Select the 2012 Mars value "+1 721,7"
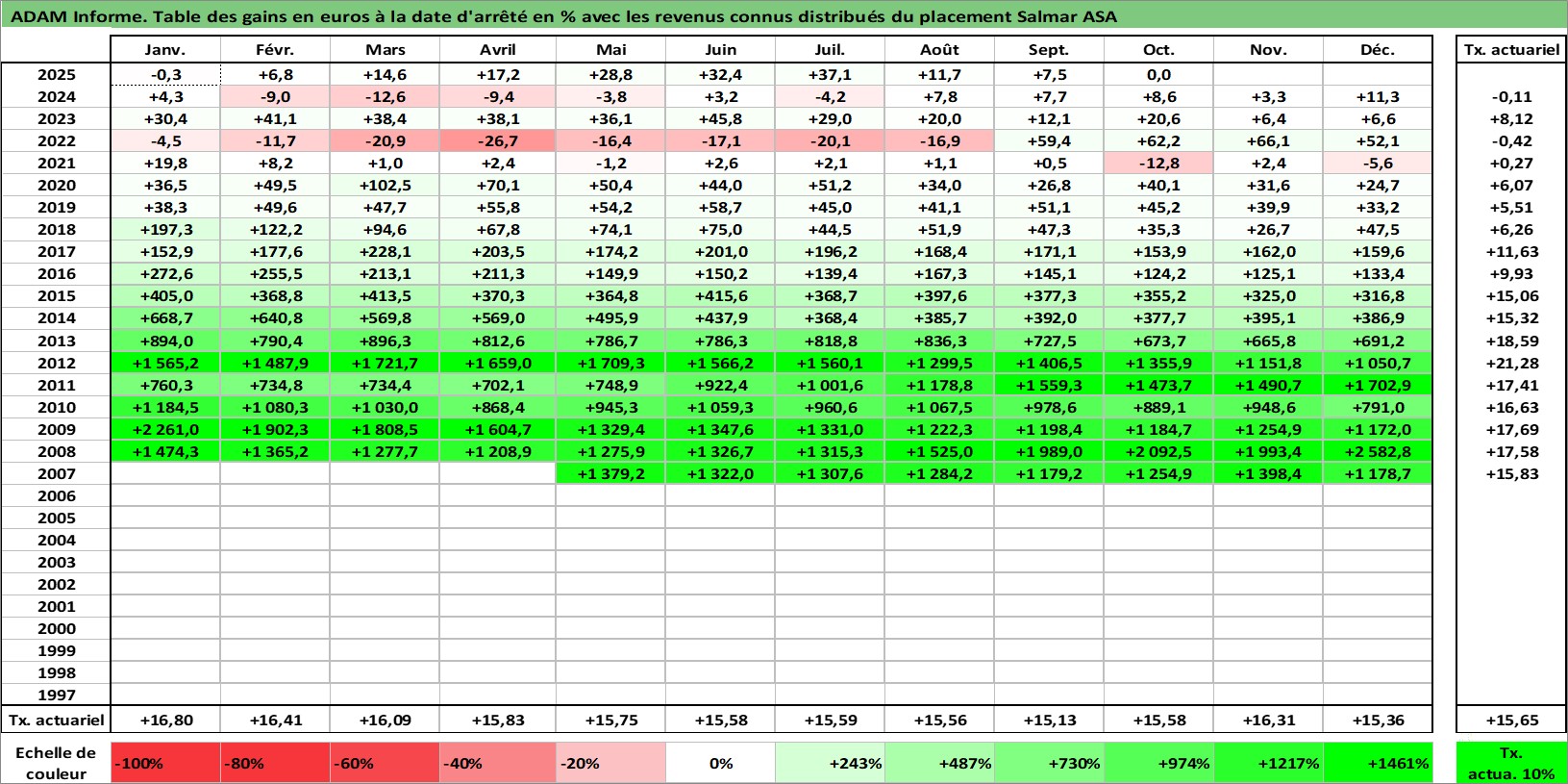The image size is (1568, 784). (x=385, y=364)
